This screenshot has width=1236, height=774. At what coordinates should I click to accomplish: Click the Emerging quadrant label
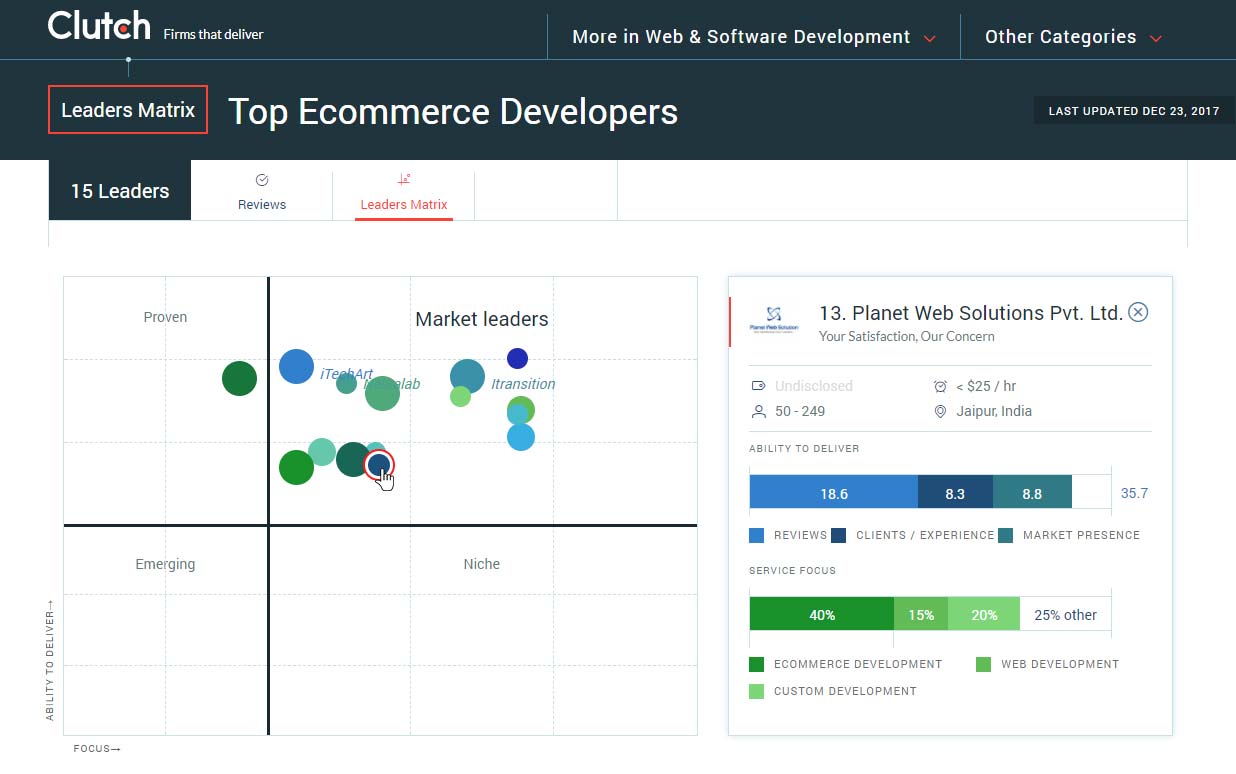pos(165,564)
